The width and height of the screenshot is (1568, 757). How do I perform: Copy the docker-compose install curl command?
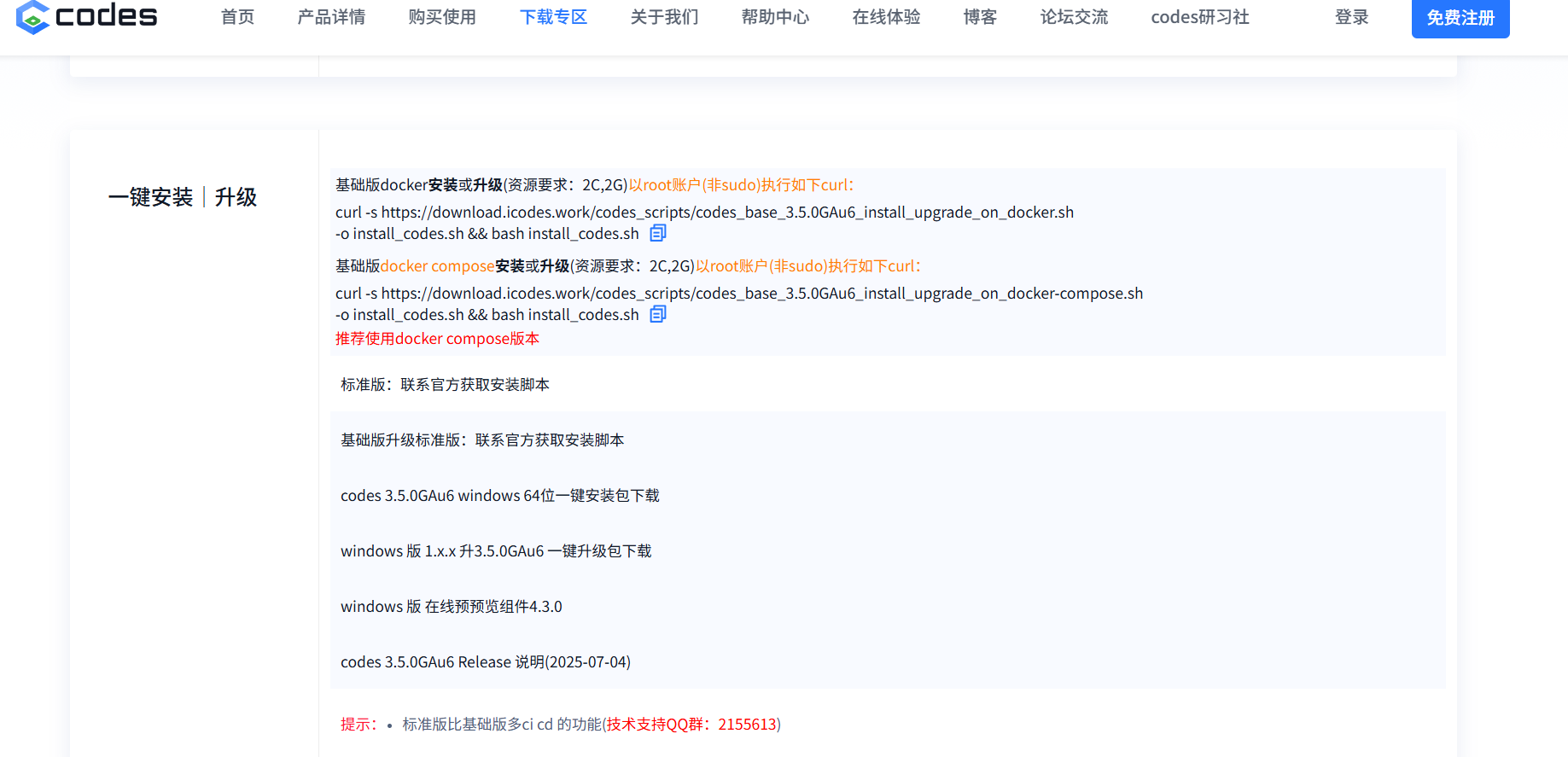tap(658, 314)
